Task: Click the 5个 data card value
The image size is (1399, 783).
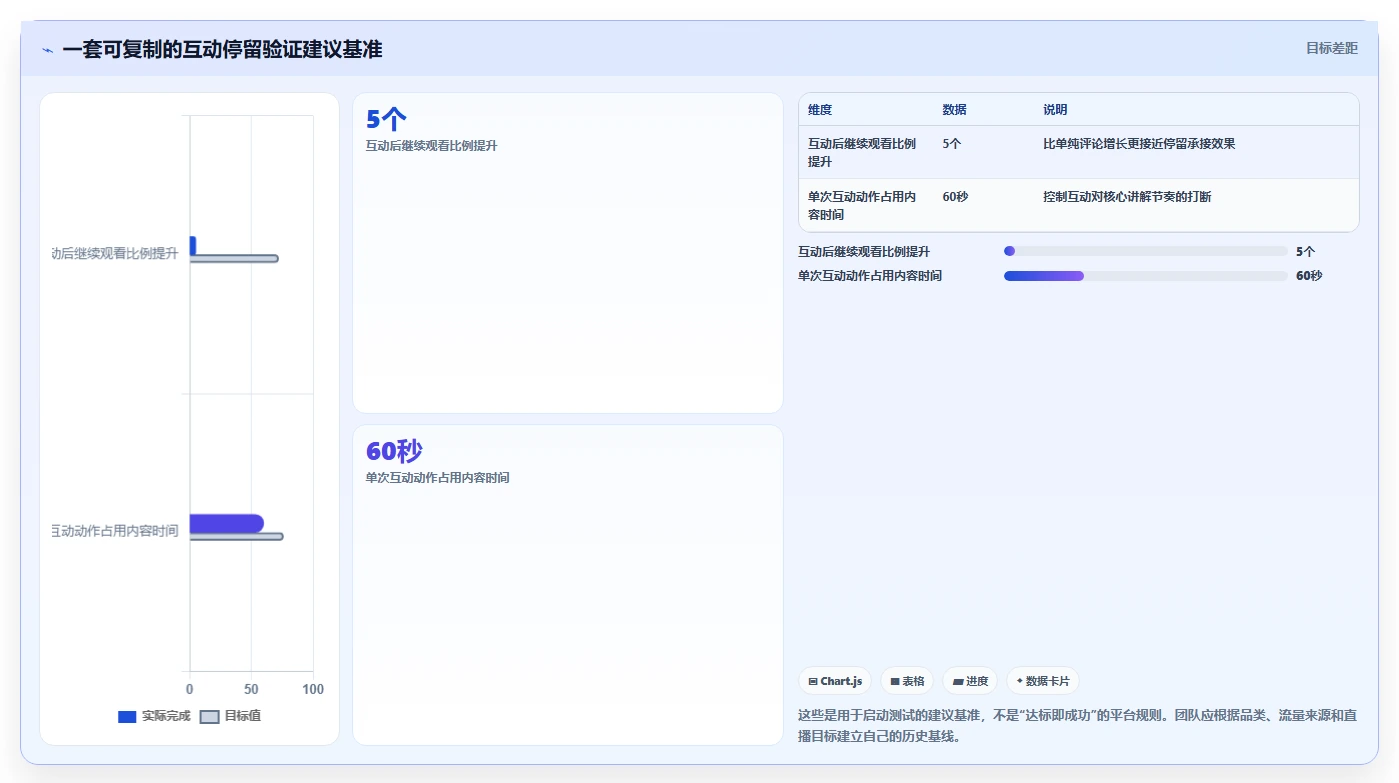Action: tap(386, 120)
